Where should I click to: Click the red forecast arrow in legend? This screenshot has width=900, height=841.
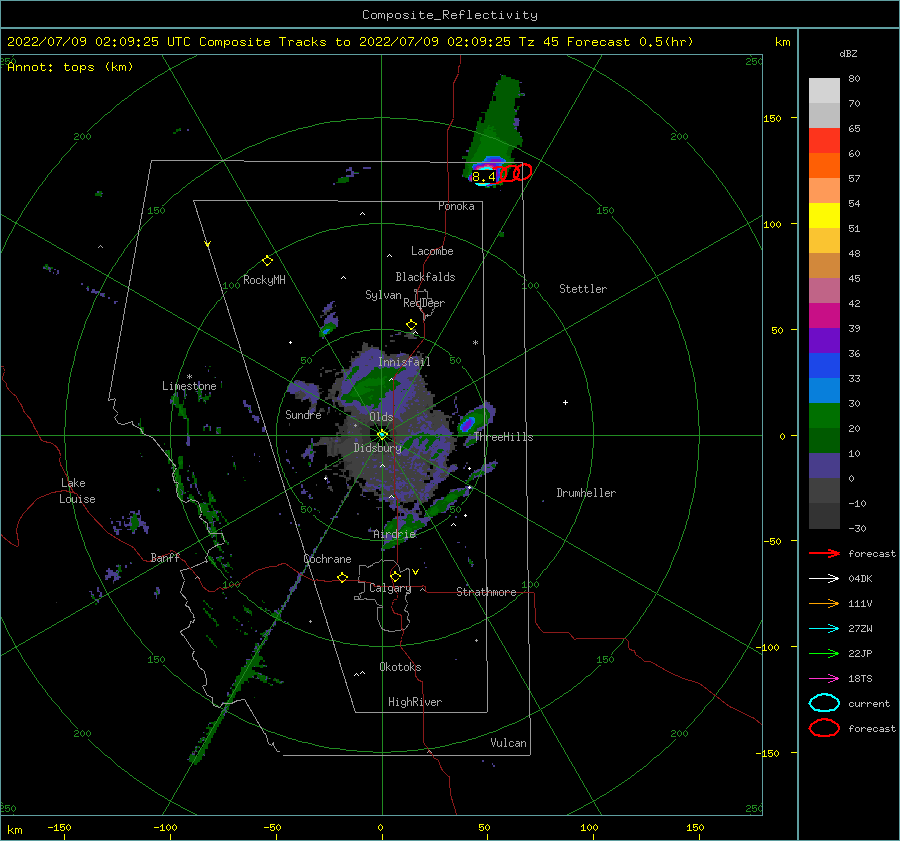click(824, 553)
